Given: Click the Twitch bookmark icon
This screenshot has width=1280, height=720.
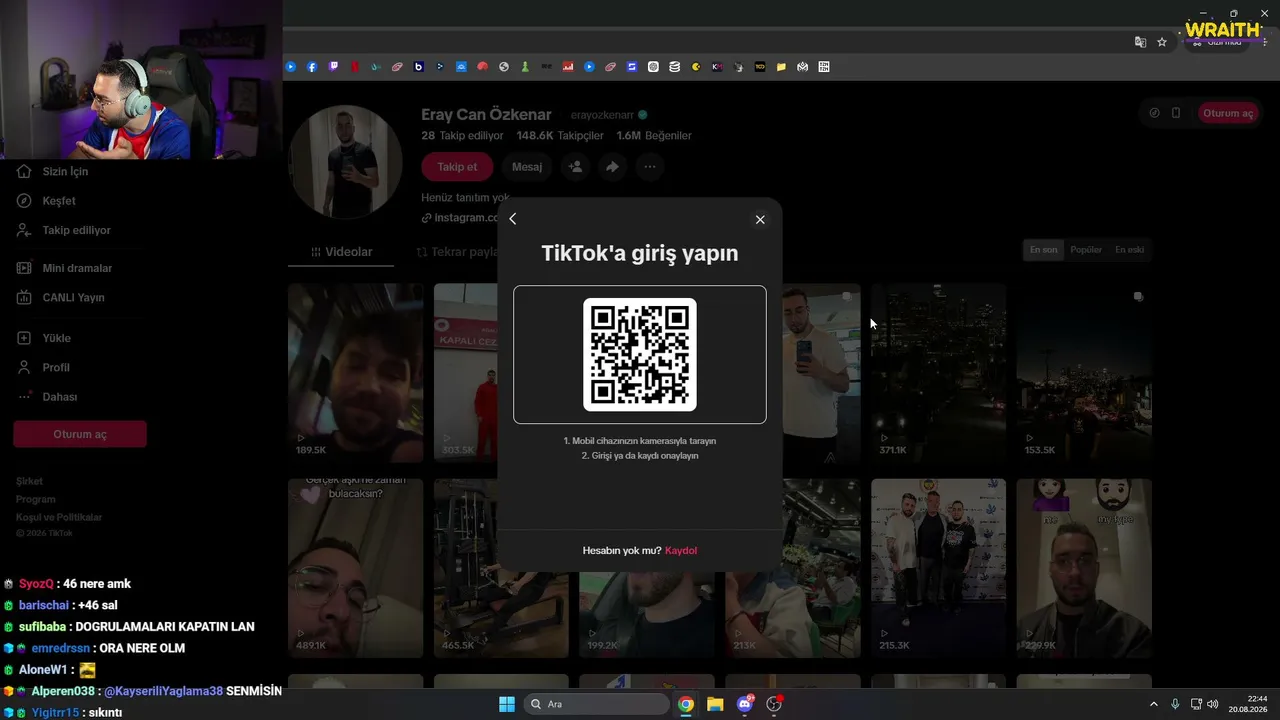Looking at the screenshot, I should tap(333, 67).
